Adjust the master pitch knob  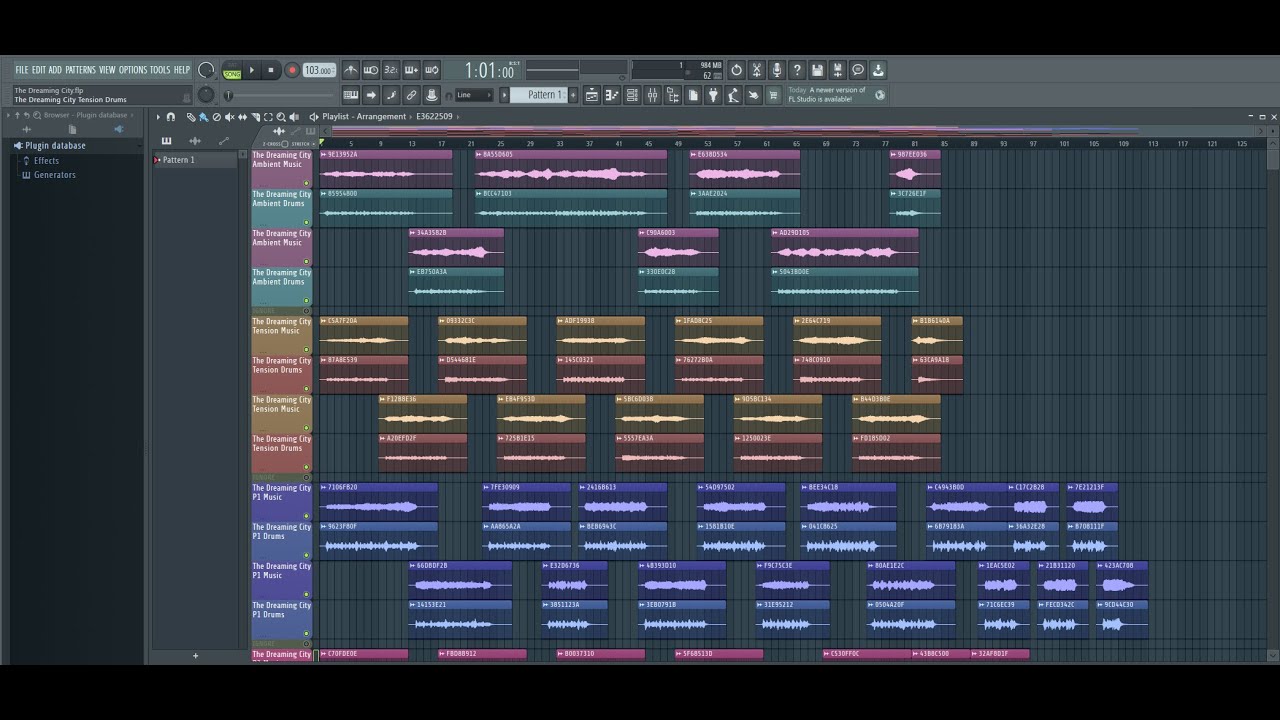[206, 95]
